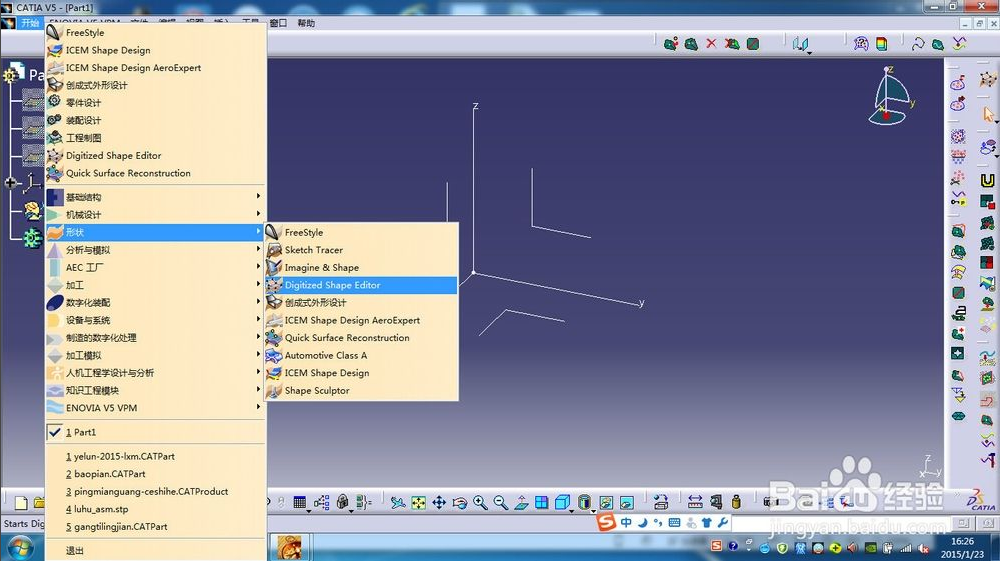This screenshot has width=1000, height=561.
Task: Expand the 机械设计 submenu
Action: click(x=83, y=215)
